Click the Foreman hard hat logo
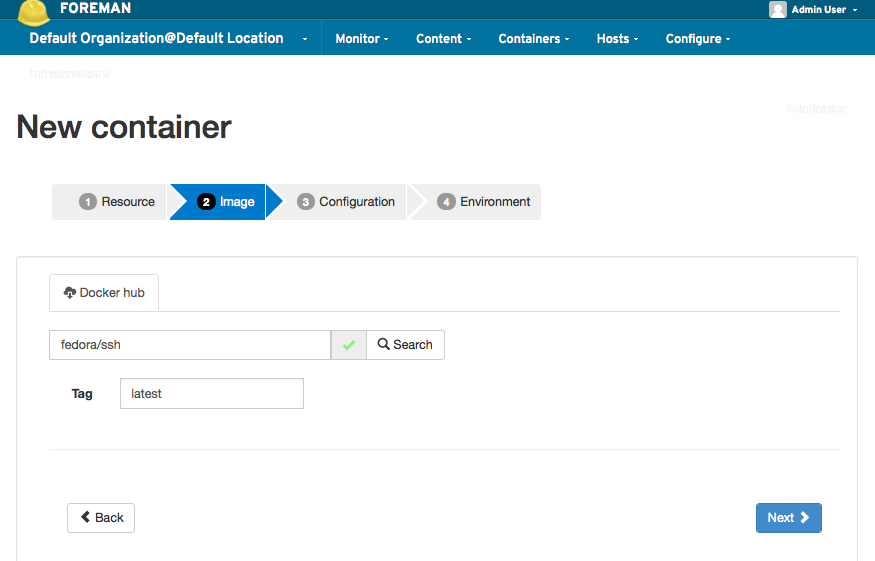The height and width of the screenshot is (561, 875). (34, 11)
